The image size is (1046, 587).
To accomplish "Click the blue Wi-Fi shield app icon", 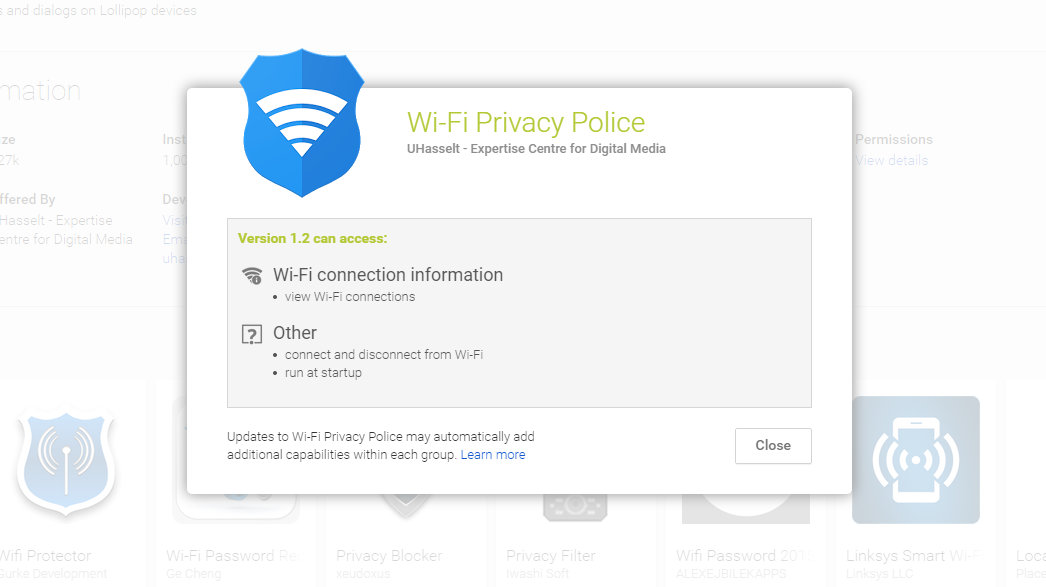I will pyautogui.click(x=302, y=123).
